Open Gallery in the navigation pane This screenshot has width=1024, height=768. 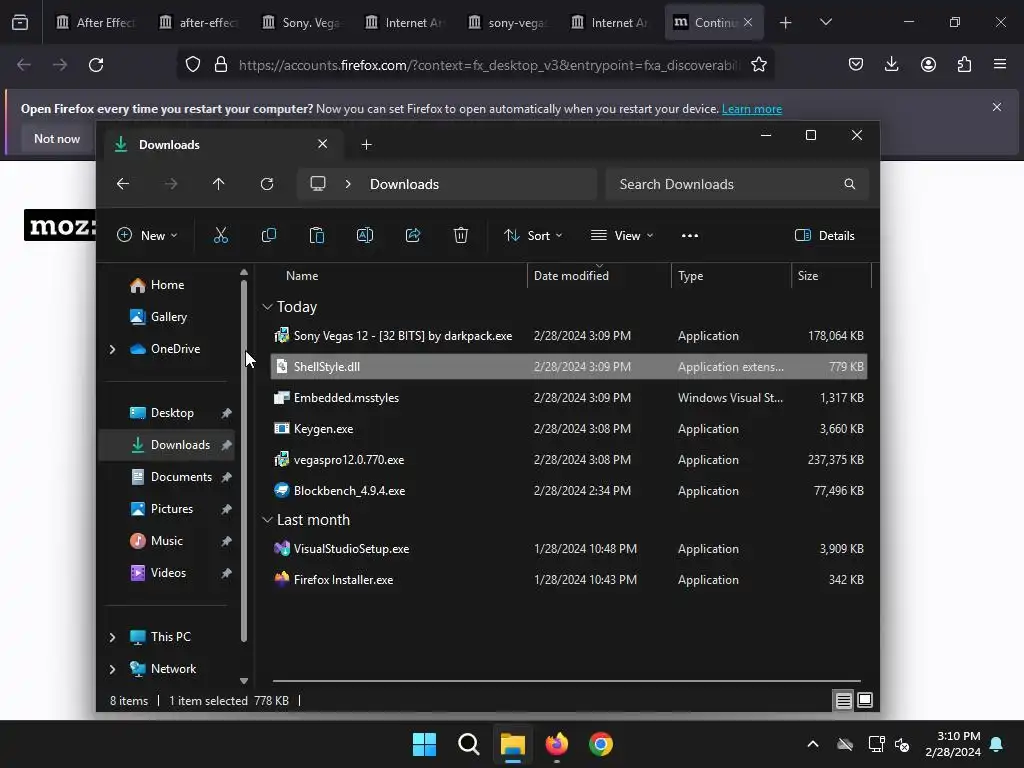(168, 317)
